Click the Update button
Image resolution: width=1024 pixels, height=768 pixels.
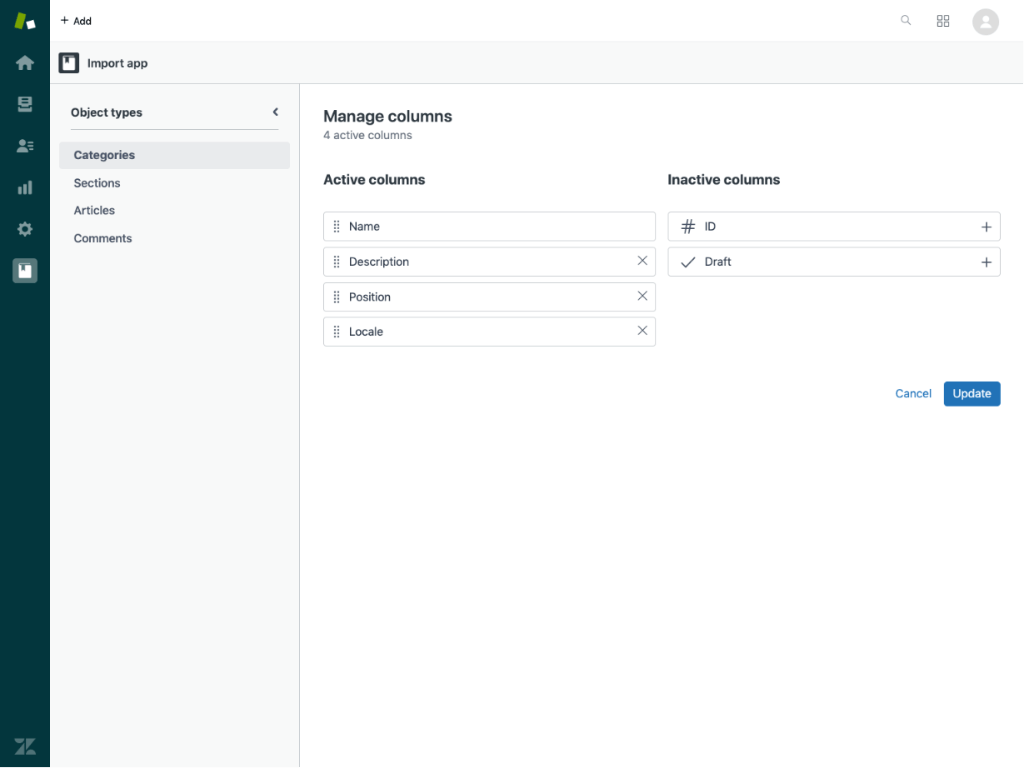971,393
